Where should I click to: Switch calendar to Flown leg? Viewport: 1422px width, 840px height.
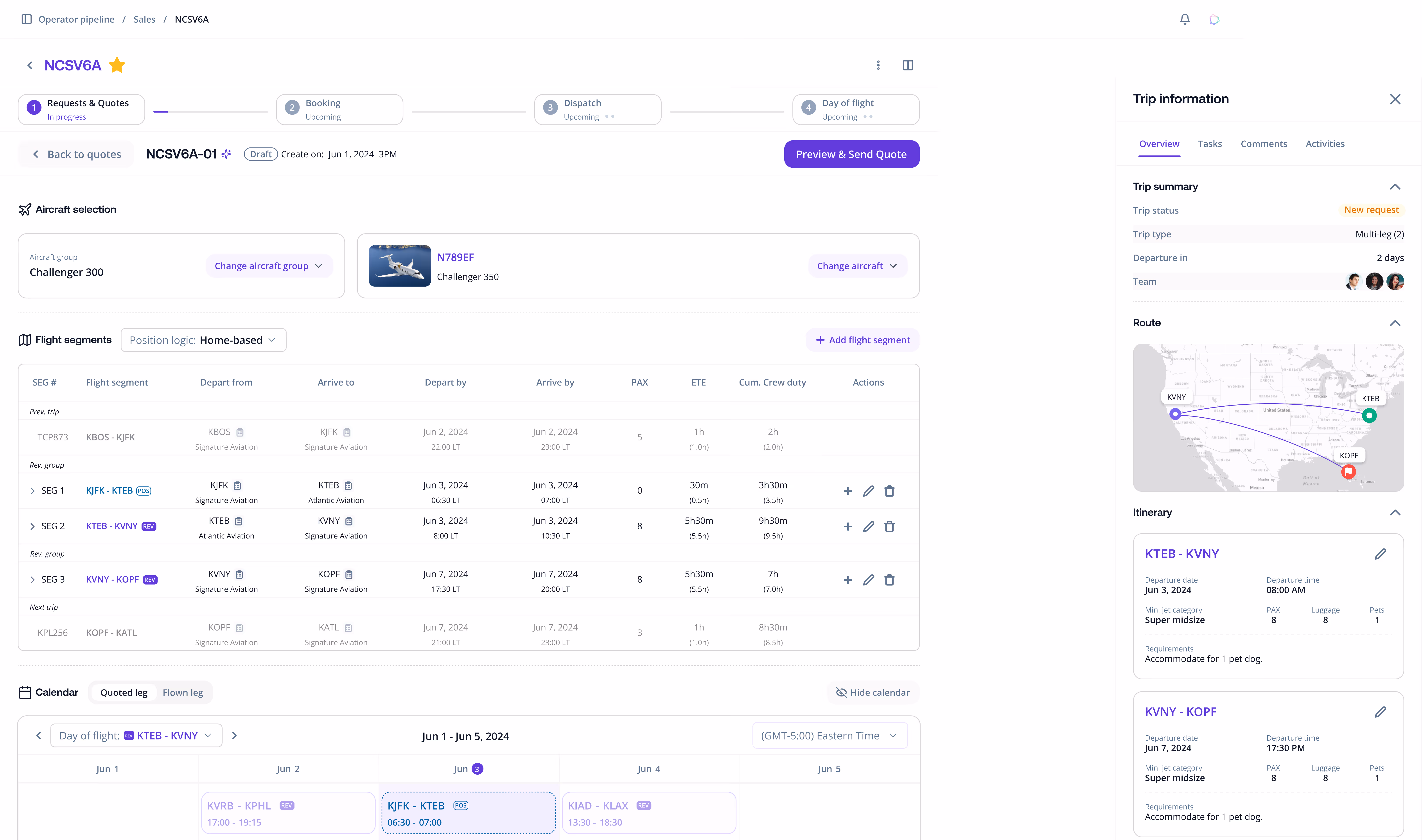click(183, 692)
